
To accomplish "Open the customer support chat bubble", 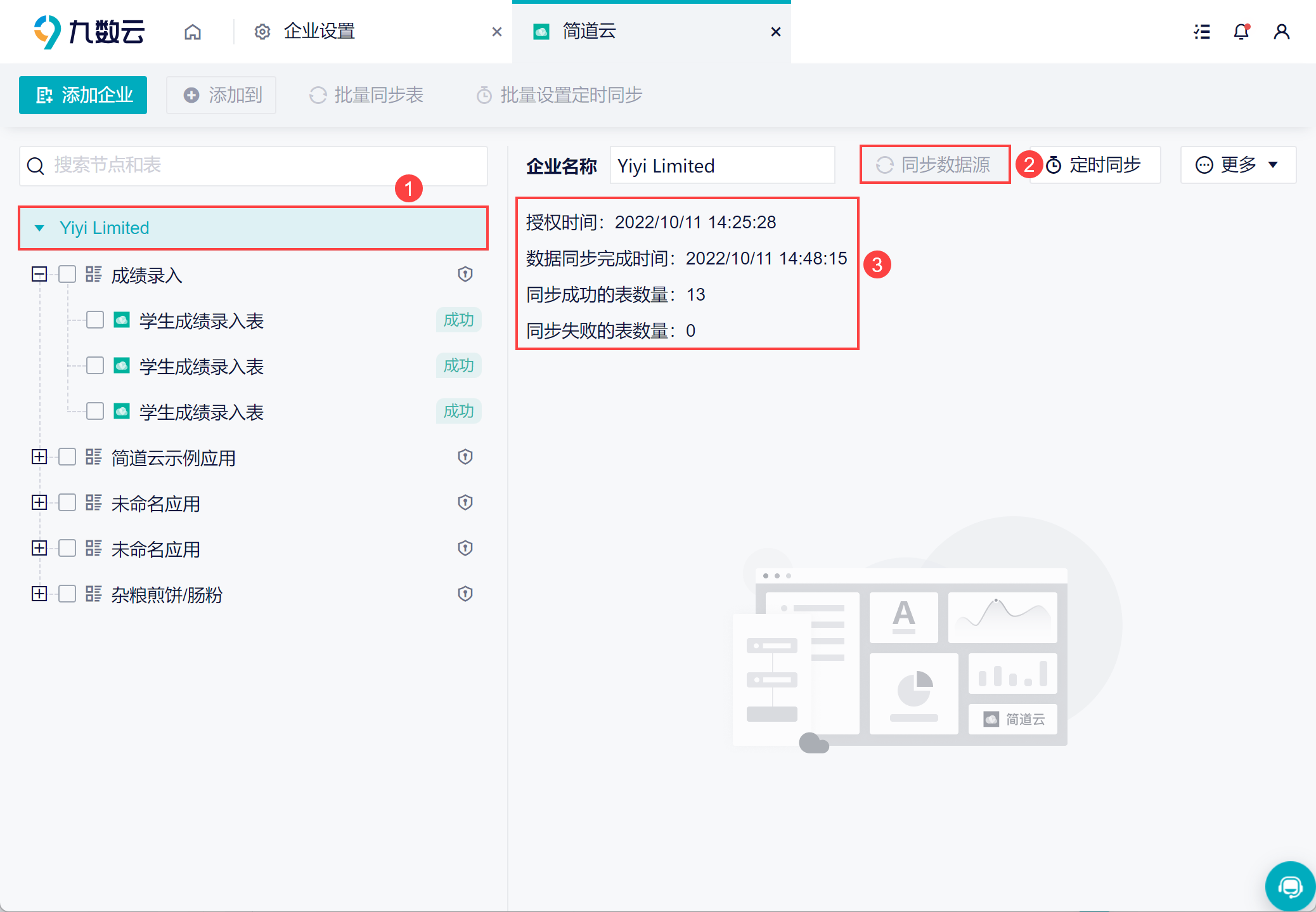I will click(x=1289, y=886).
